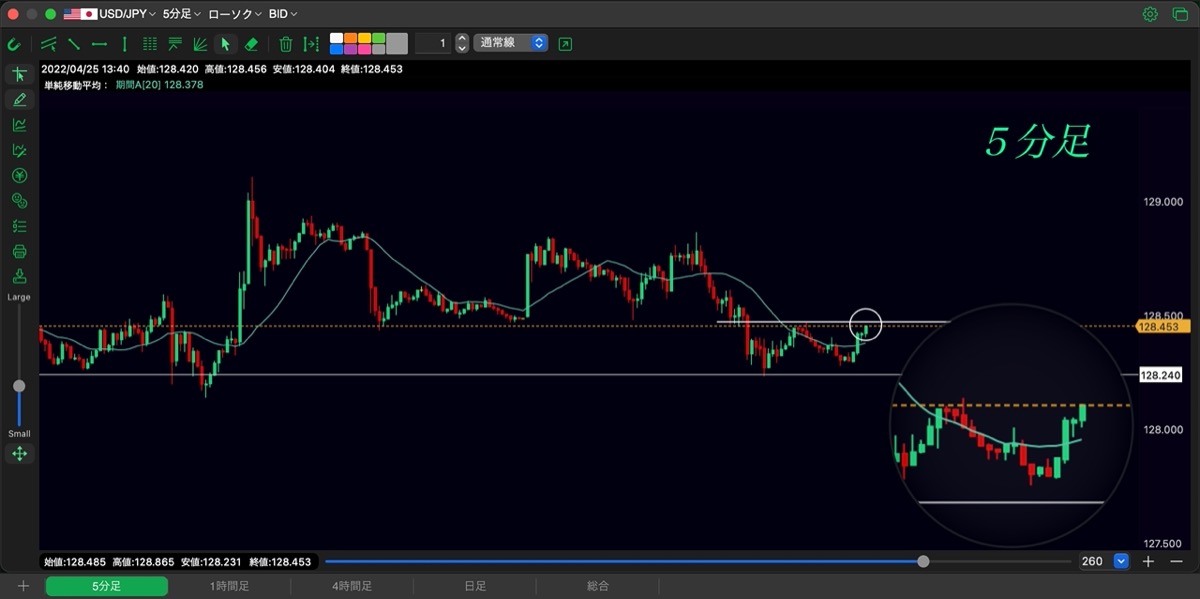Pick the blue color swatch
Screen dimensions: 1200x599
[x=337, y=49]
